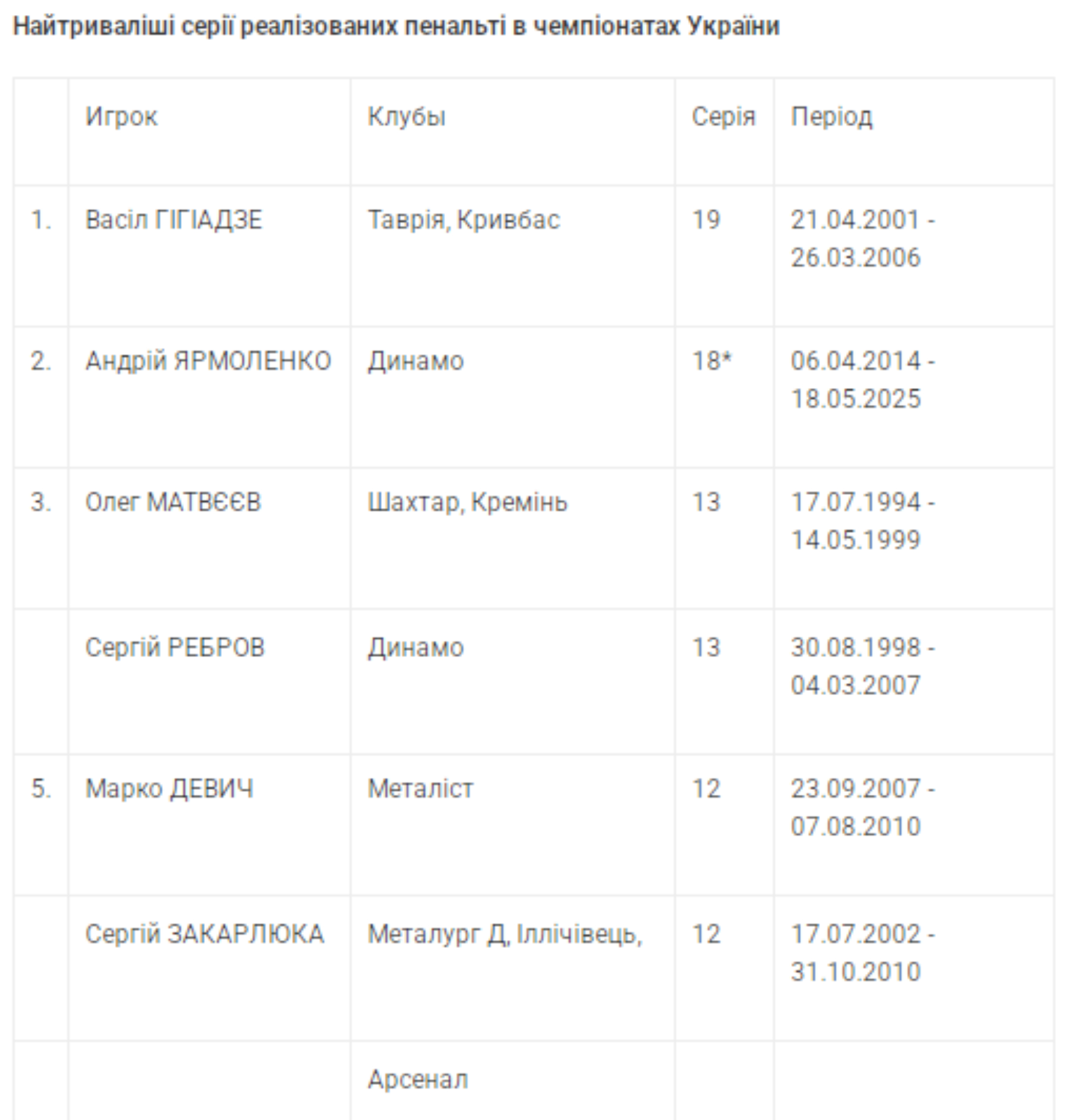Click the Серія column header
Image resolution: width=1079 pixels, height=1120 pixels.
(723, 117)
